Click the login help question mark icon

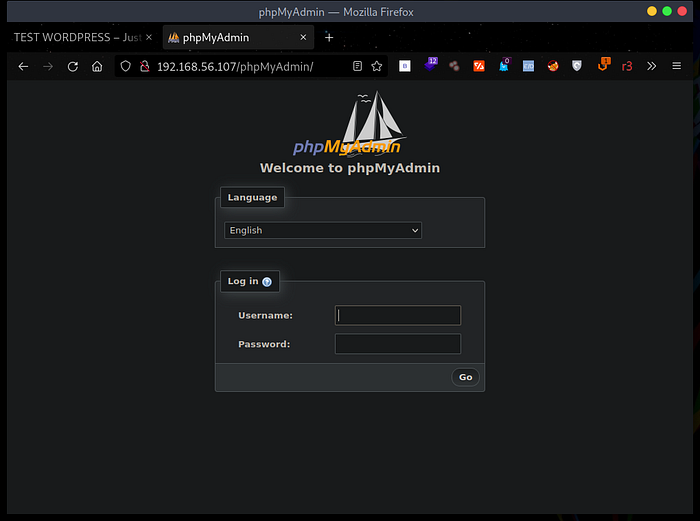coord(267,282)
